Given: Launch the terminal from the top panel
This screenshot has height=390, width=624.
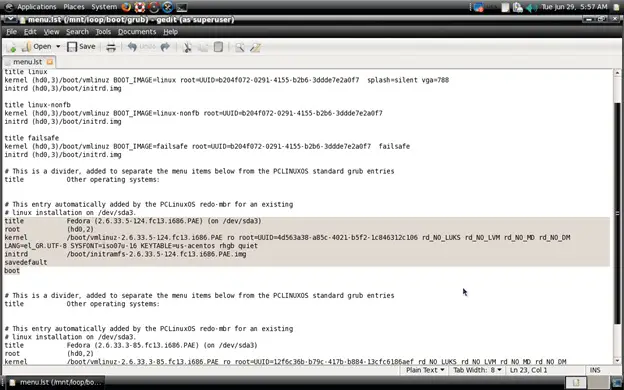Looking at the screenshot, I should point(181,7).
